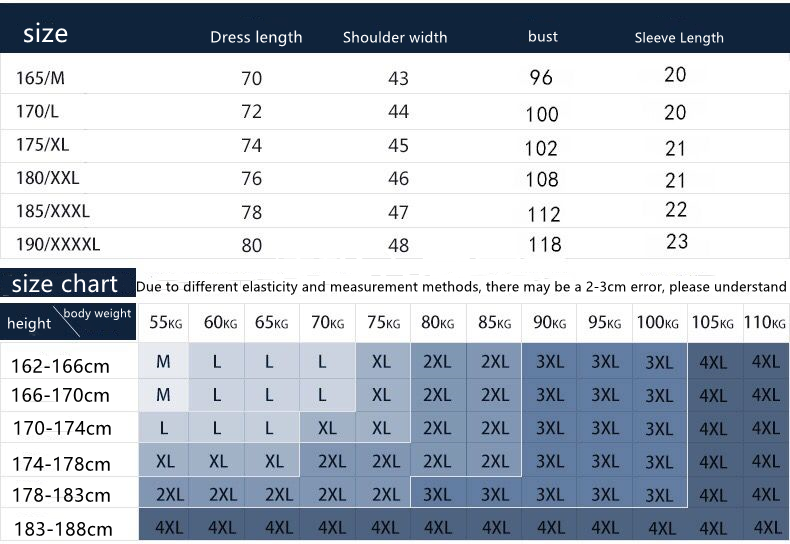790x544 pixels.
Task: Click the 80KG weight column header
Action: 437,323
